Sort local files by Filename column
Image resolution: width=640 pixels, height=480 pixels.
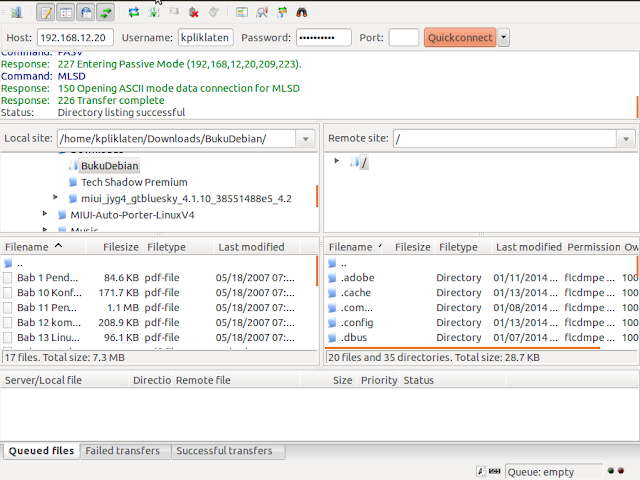43,247
